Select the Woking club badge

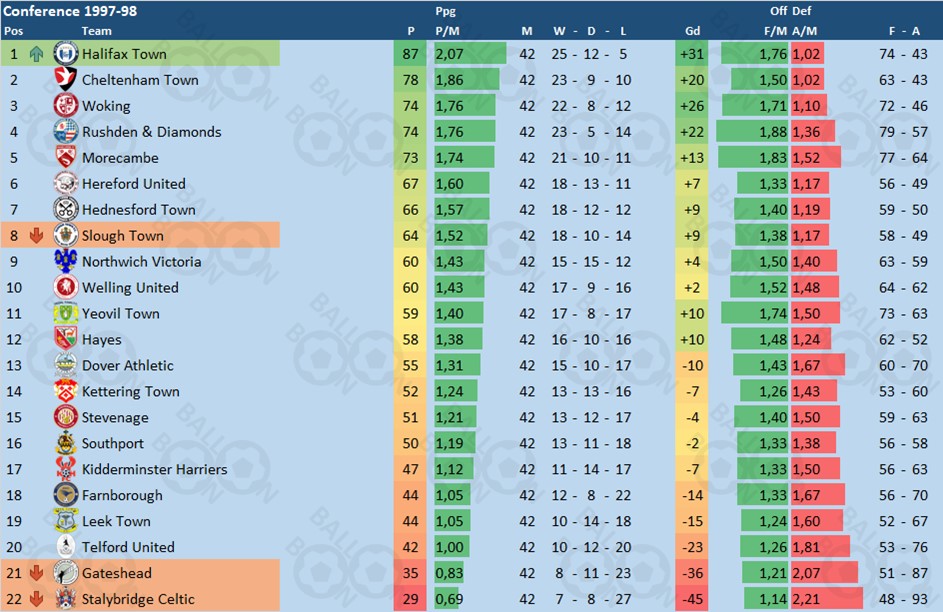(65, 105)
